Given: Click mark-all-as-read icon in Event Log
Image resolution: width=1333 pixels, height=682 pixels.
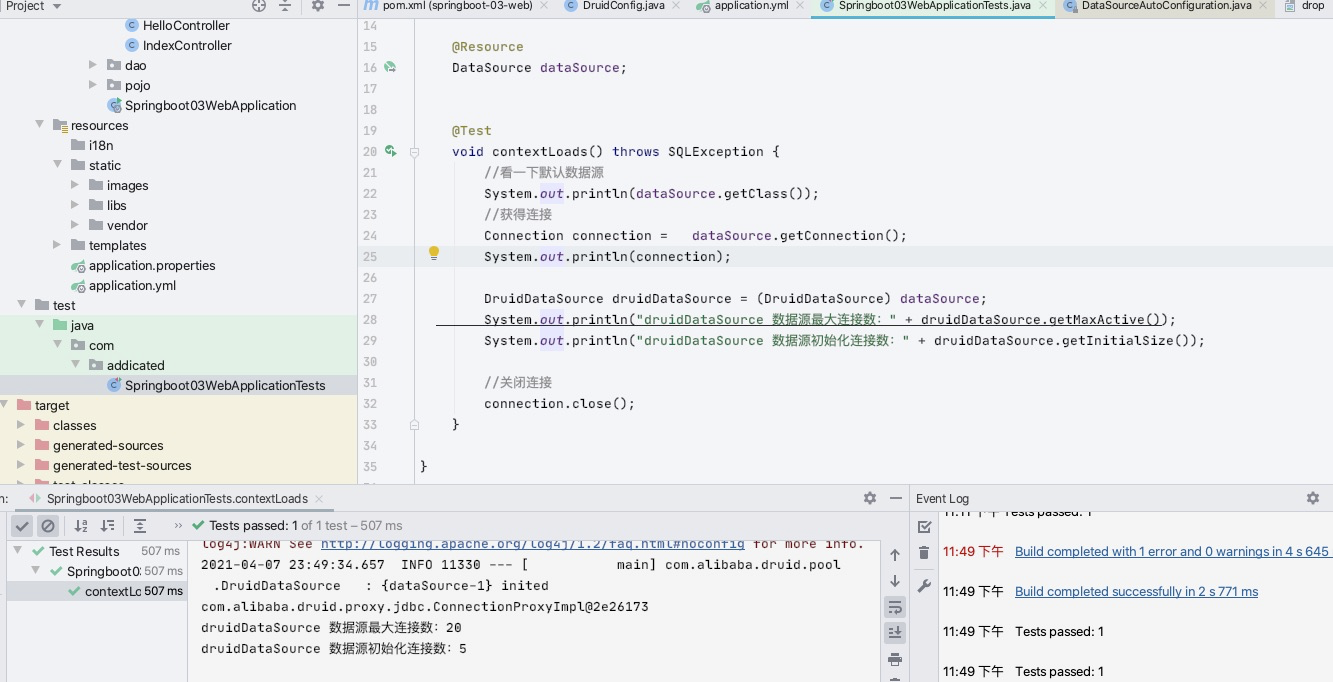Looking at the screenshot, I should click(x=924, y=527).
